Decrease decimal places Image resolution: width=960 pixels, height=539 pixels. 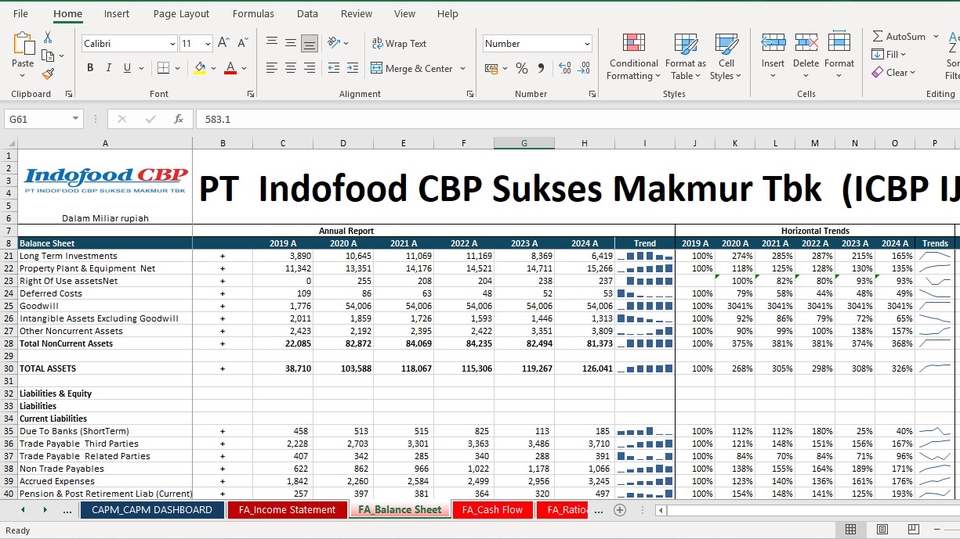pyautogui.click(x=584, y=69)
